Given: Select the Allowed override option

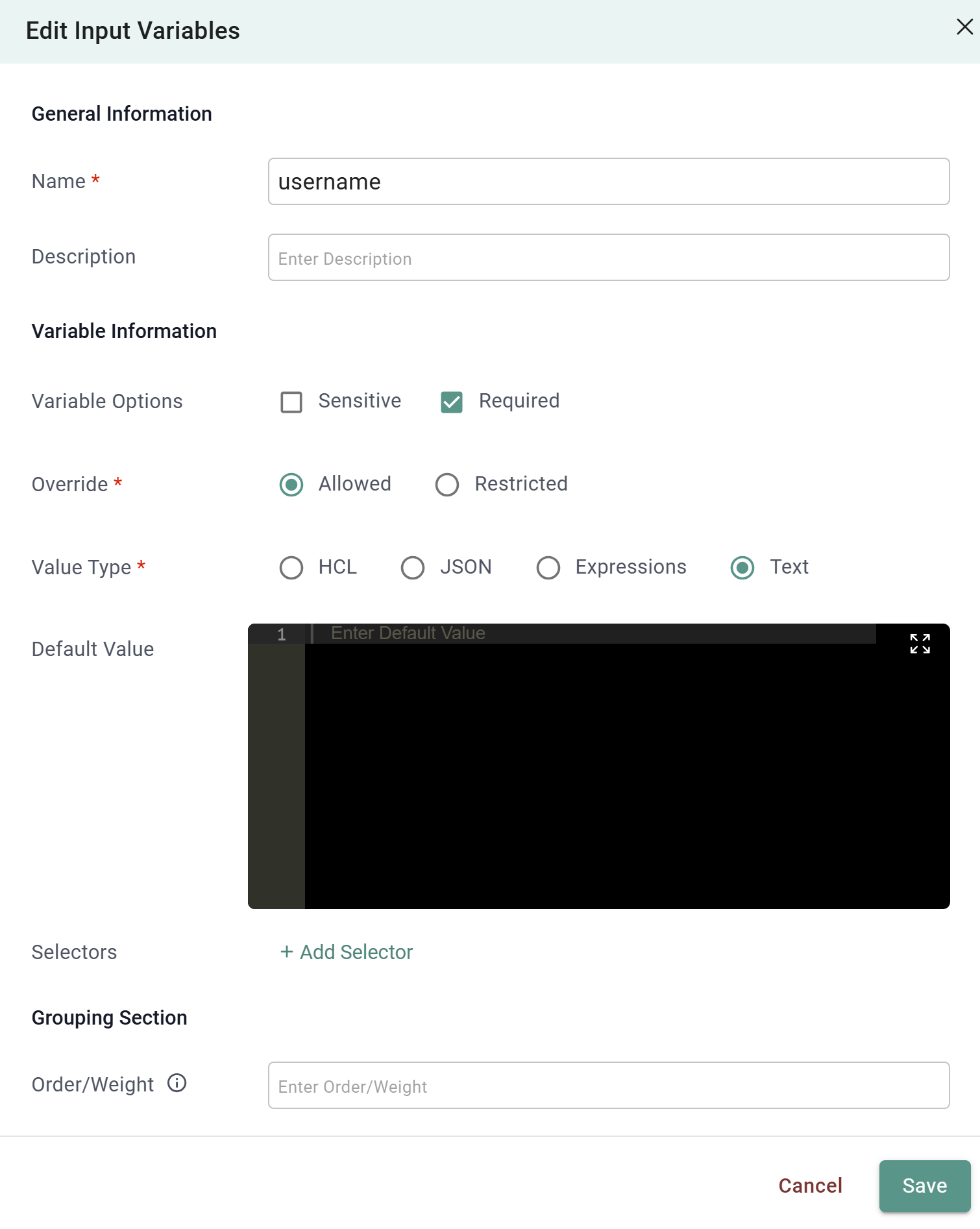Looking at the screenshot, I should tap(291, 485).
